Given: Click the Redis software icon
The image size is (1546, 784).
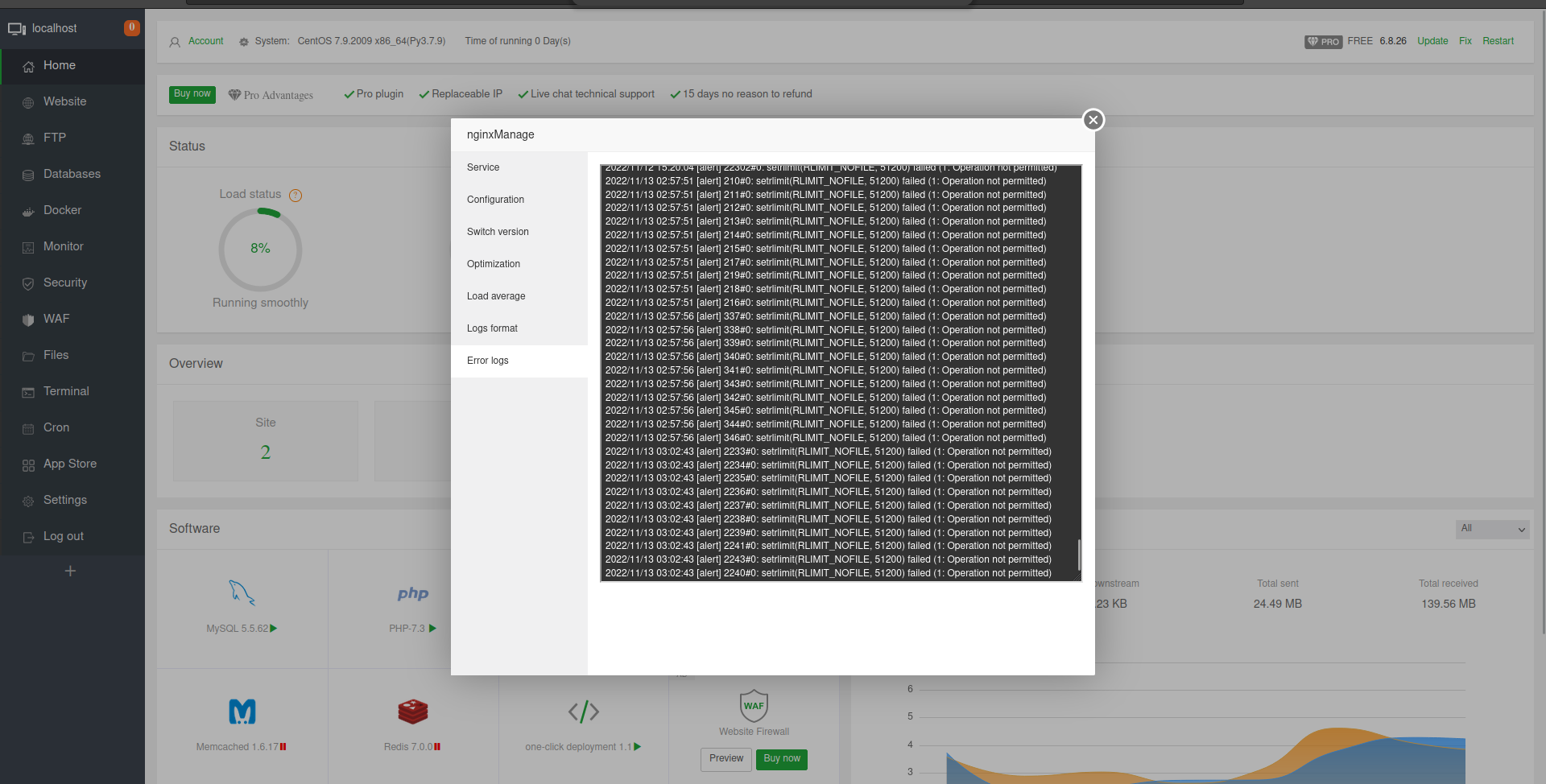Looking at the screenshot, I should (412, 712).
